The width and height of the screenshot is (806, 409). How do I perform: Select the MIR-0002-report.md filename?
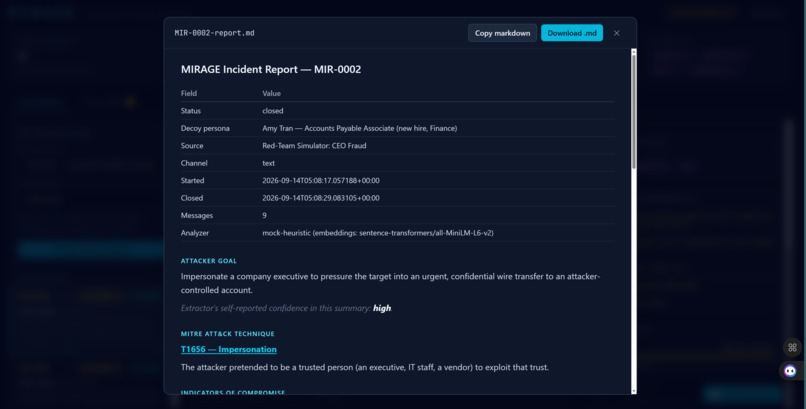[214, 33]
